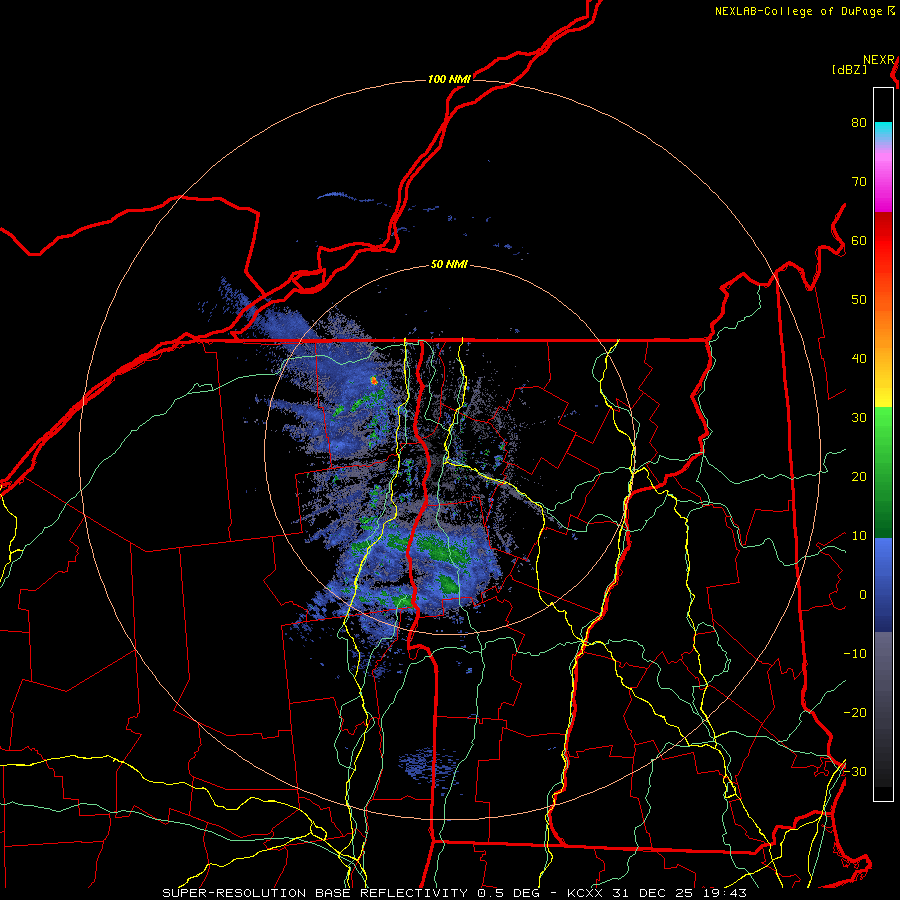Click the orange-red high reflectivity echo cell
Viewport: 900px width, 900px height.
(374, 380)
